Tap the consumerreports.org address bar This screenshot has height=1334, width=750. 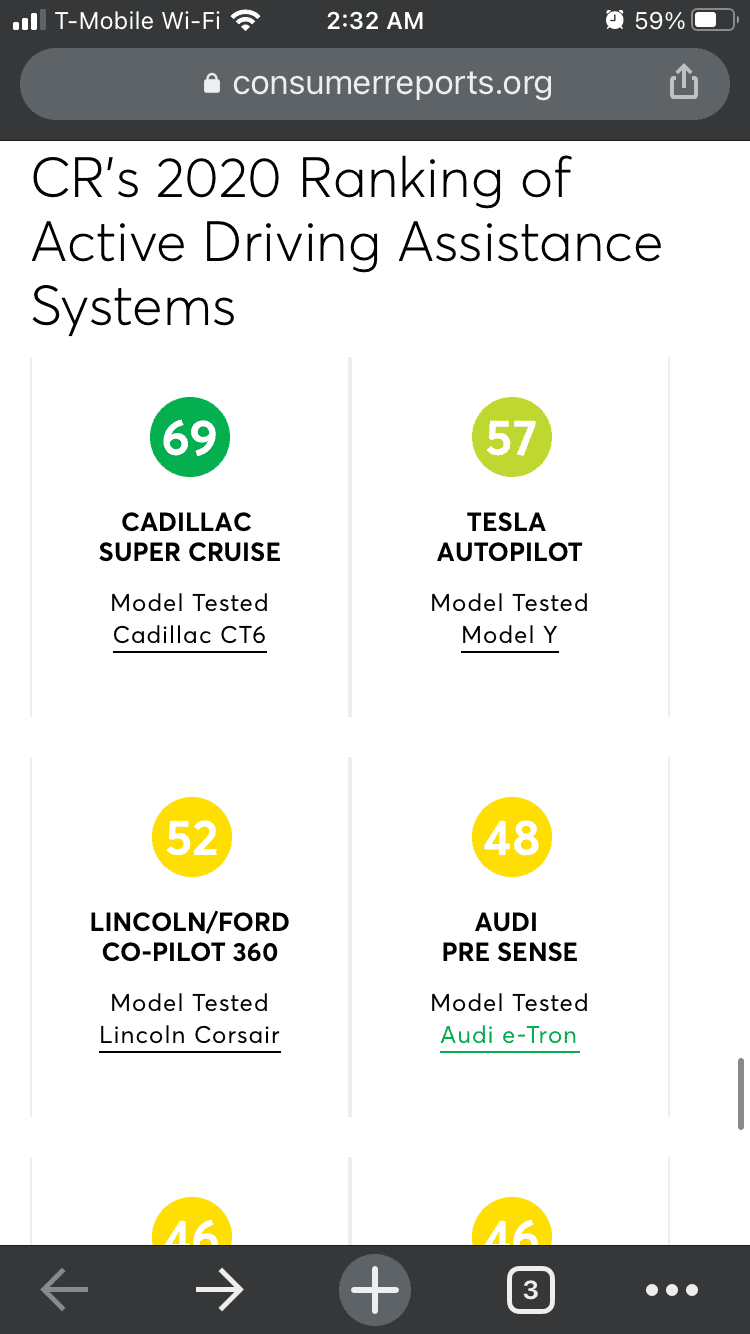pos(390,83)
